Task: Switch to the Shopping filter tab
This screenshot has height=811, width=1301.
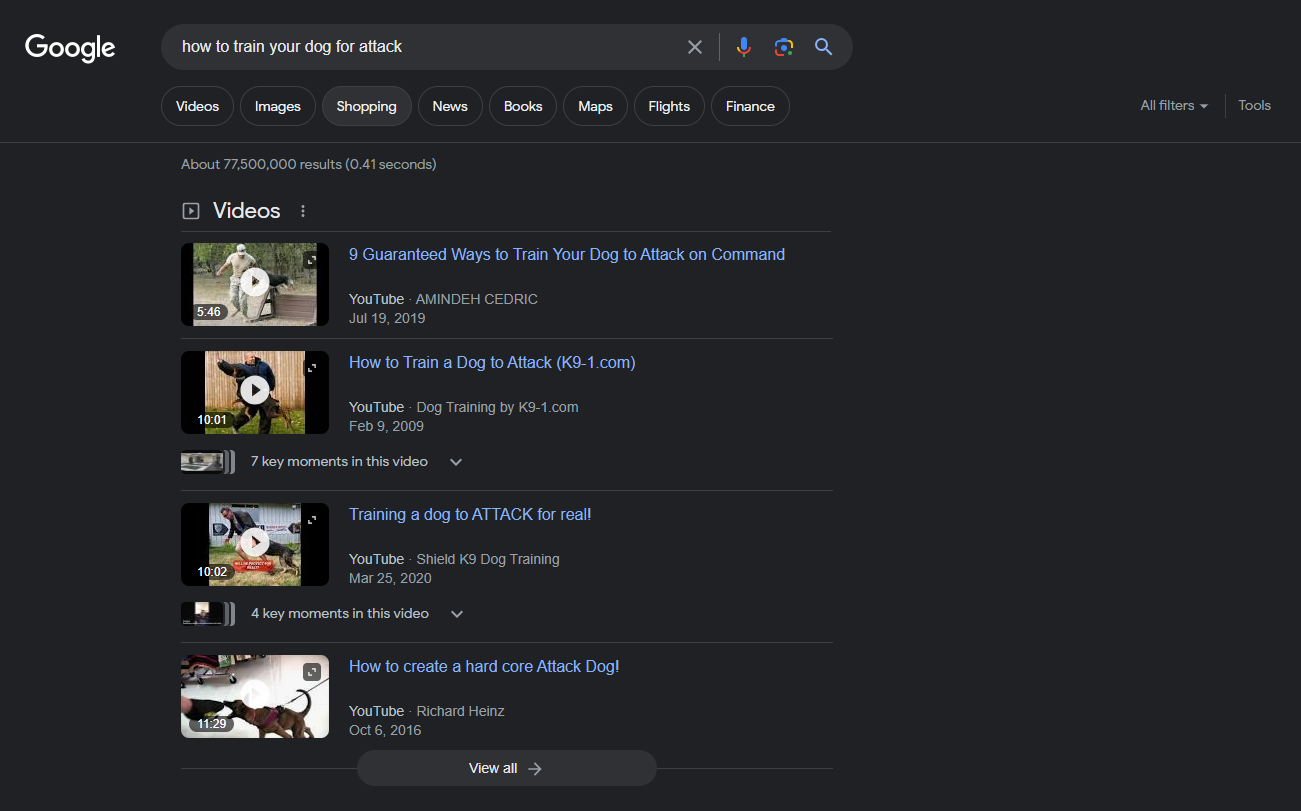Action: tap(366, 106)
